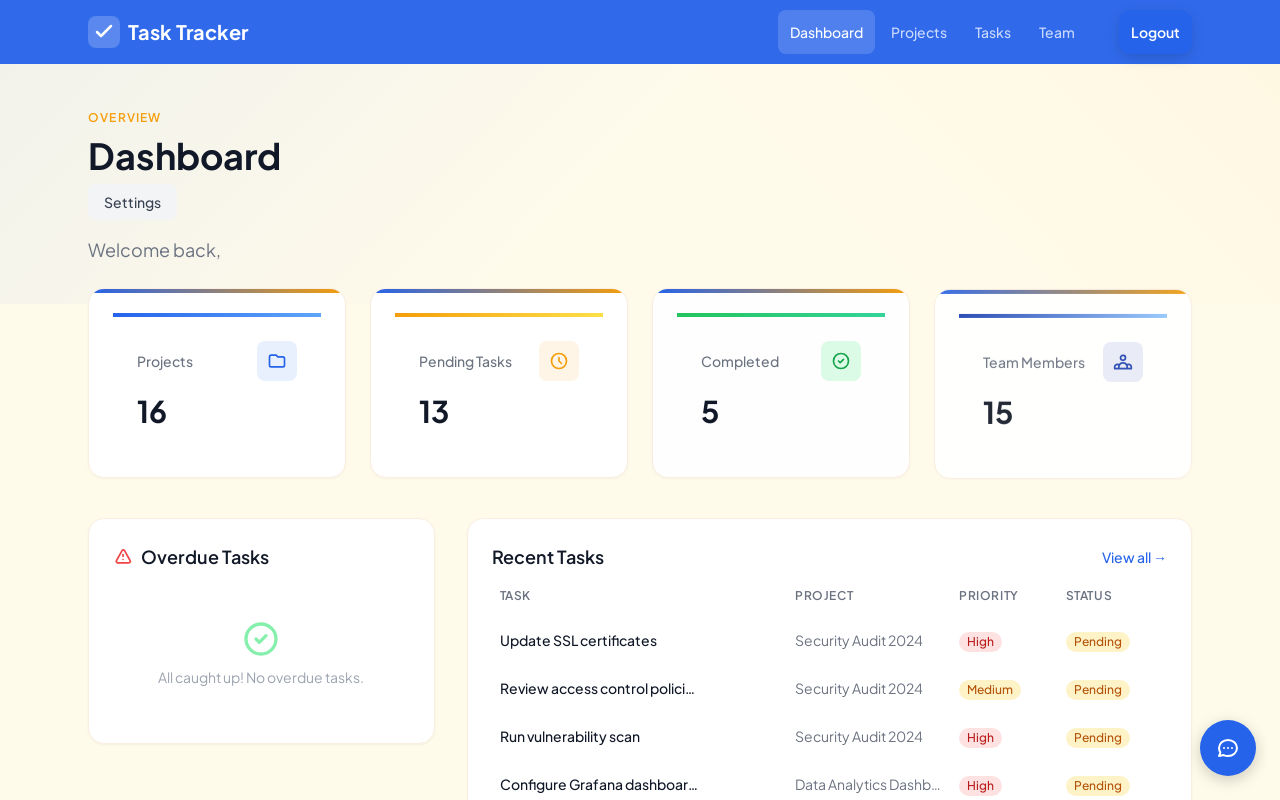Image resolution: width=1280 pixels, height=800 pixels.
Task: Open the Tasks section from the navbar
Action: pos(992,32)
